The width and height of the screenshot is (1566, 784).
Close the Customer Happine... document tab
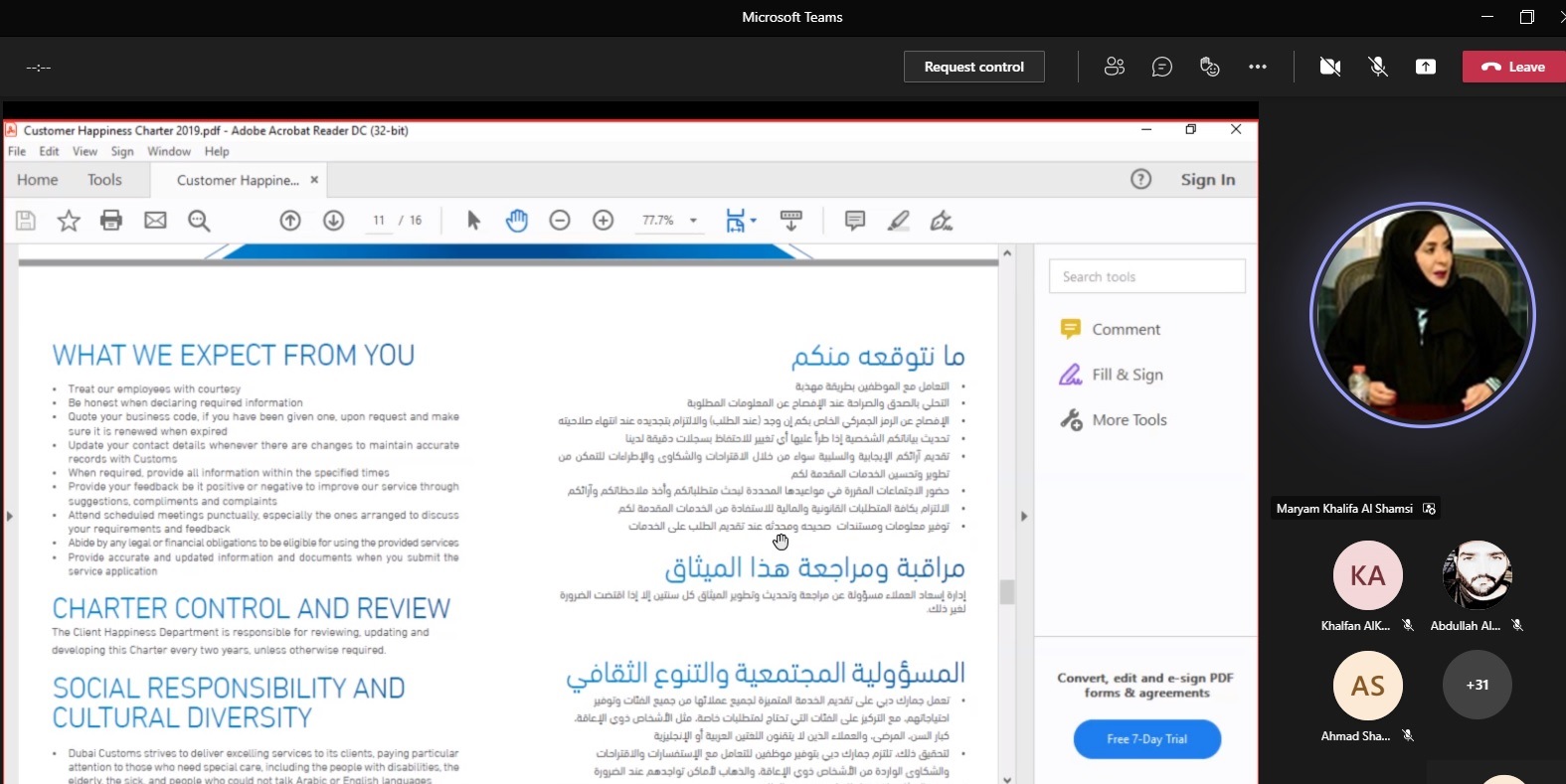point(314,180)
